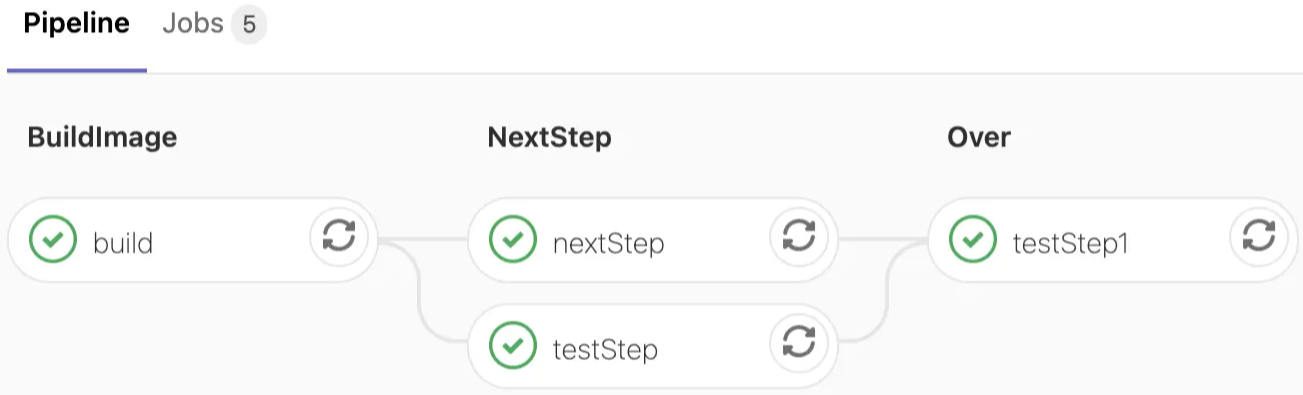Open the nextStep job name link

click(x=608, y=242)
